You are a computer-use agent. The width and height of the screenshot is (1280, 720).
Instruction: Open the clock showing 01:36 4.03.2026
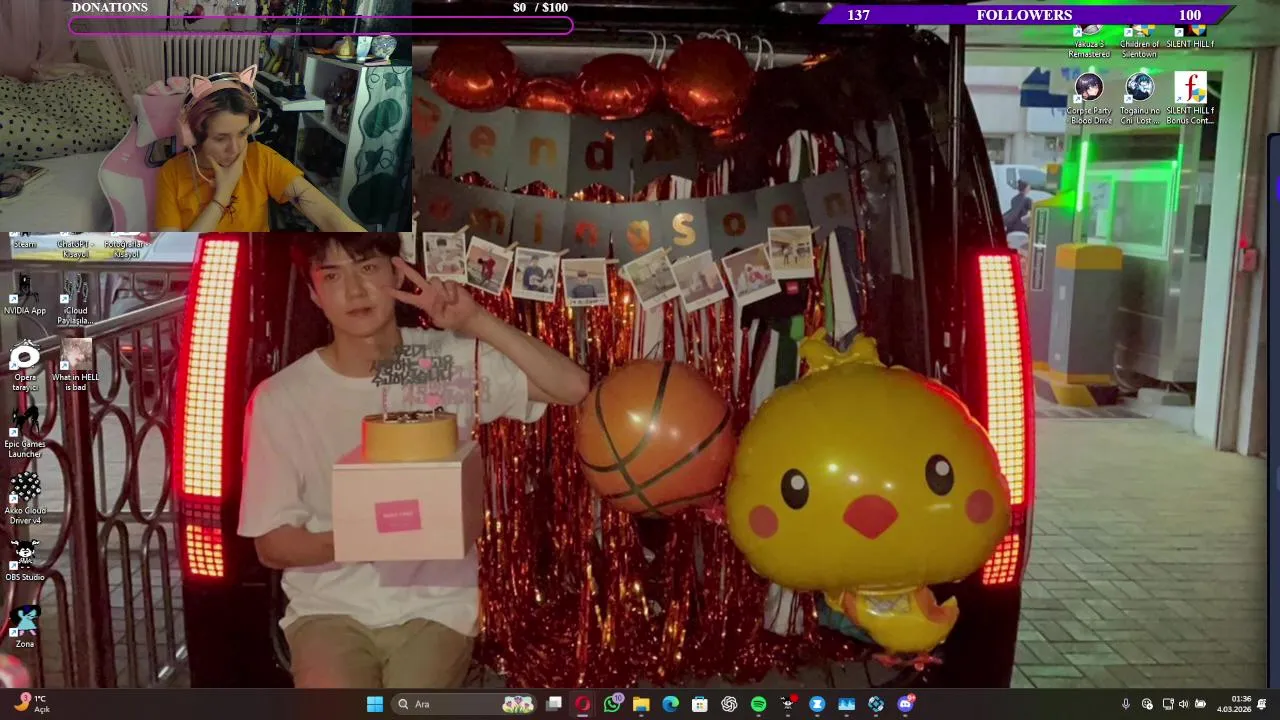pos(1234,704)
